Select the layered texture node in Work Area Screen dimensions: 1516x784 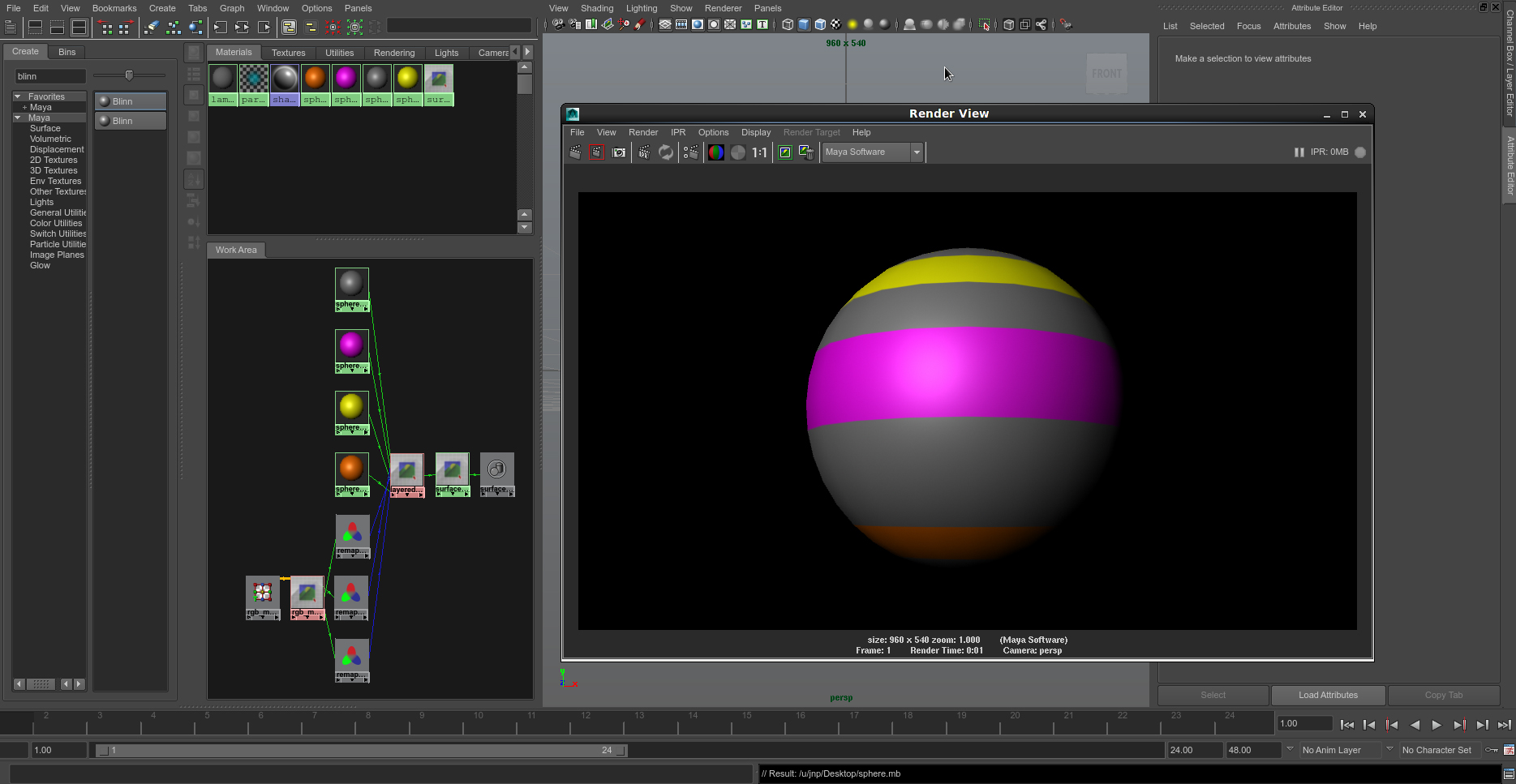(x=406, y=475)
